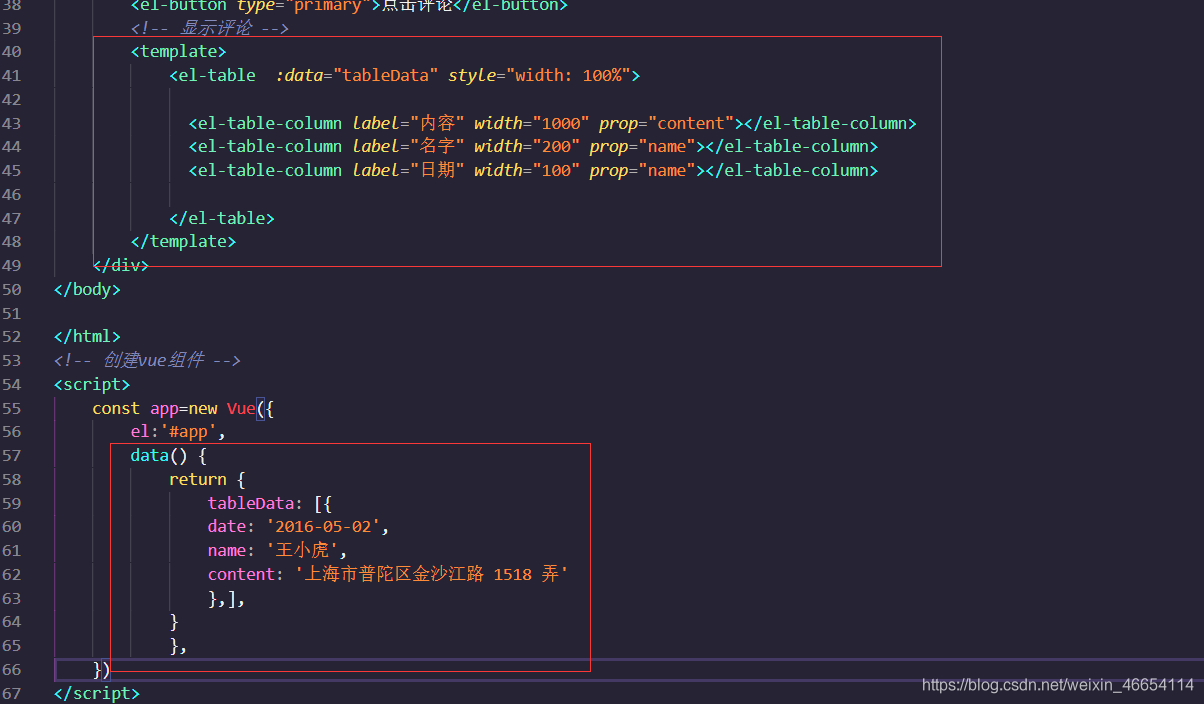Click the "new" keyword on line 55
The height and width of the screenshot is (704, 1204).
point(202,408)
